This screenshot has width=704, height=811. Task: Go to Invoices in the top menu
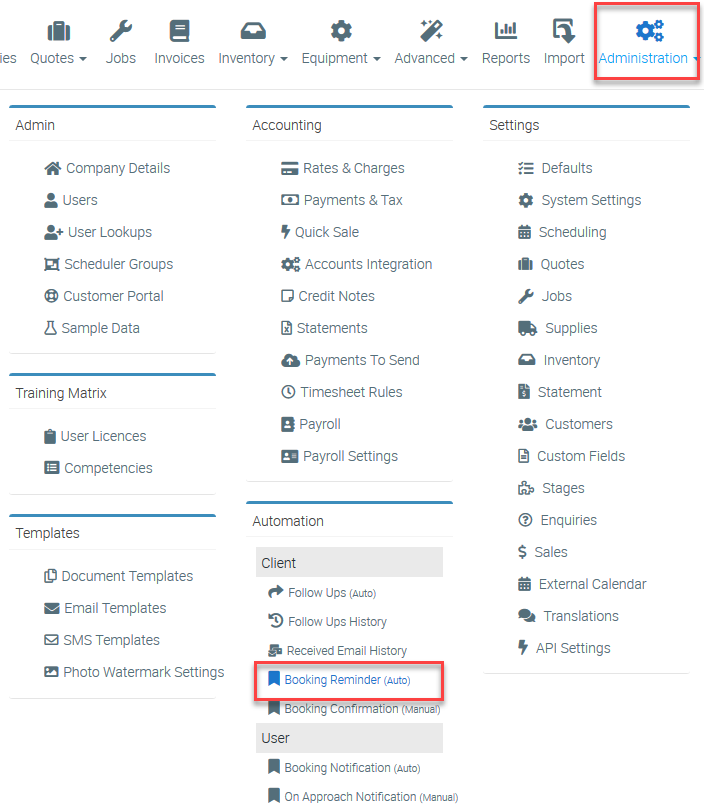pyautogui.click(x=179, y=44)
